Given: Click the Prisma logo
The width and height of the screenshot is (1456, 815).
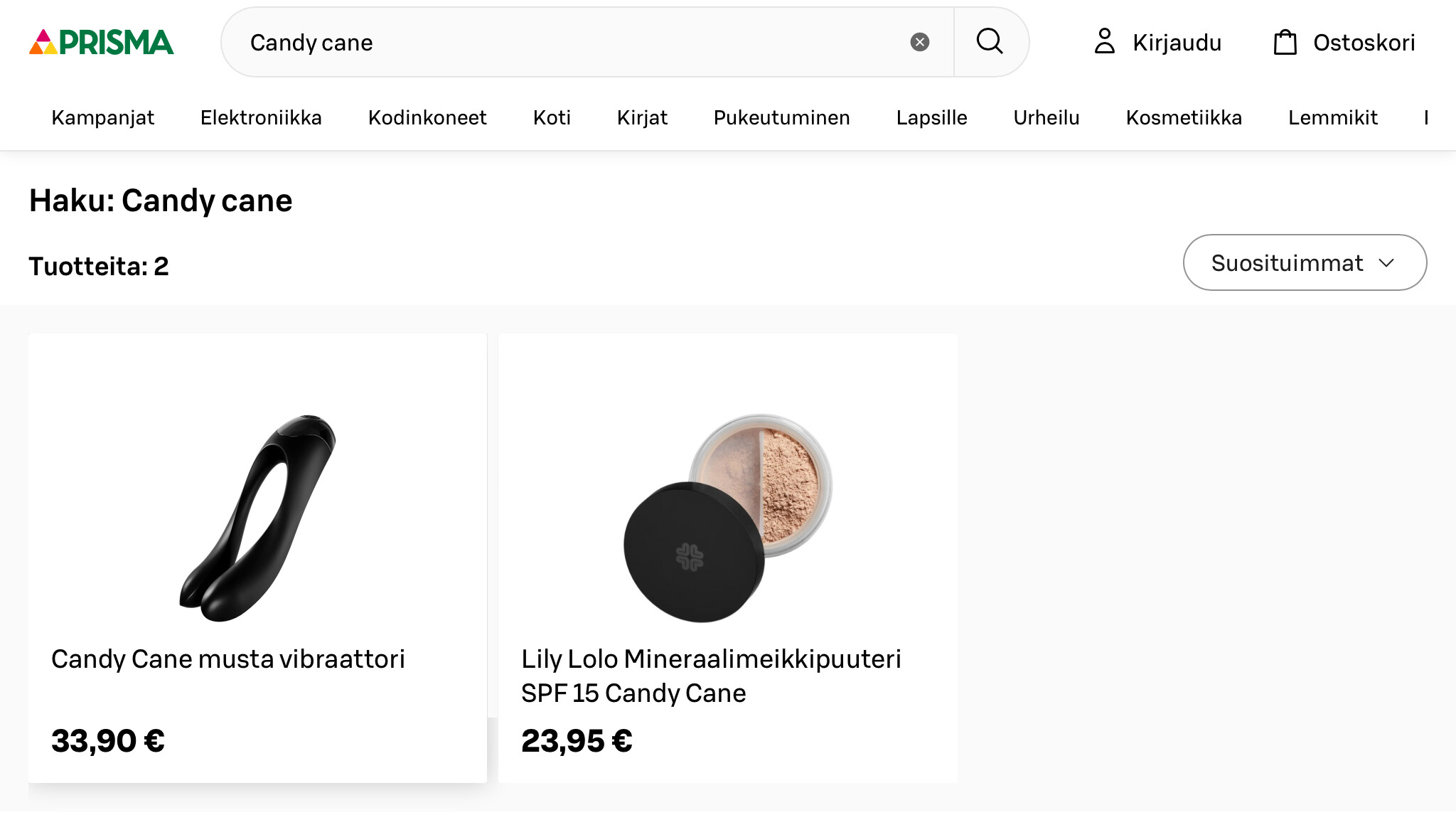Looking at the screenshot, I should pyautogui.click(x=101, y=43).
